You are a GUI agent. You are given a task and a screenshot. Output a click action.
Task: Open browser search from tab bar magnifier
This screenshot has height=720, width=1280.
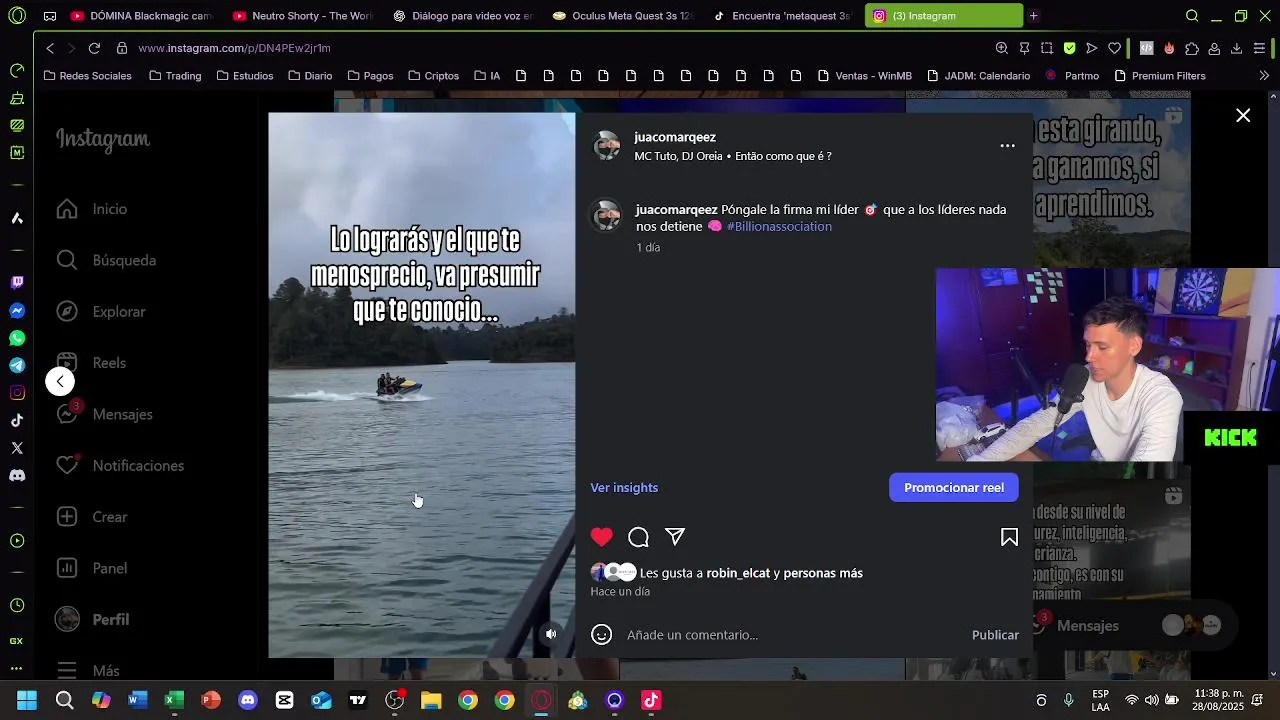1192,16
